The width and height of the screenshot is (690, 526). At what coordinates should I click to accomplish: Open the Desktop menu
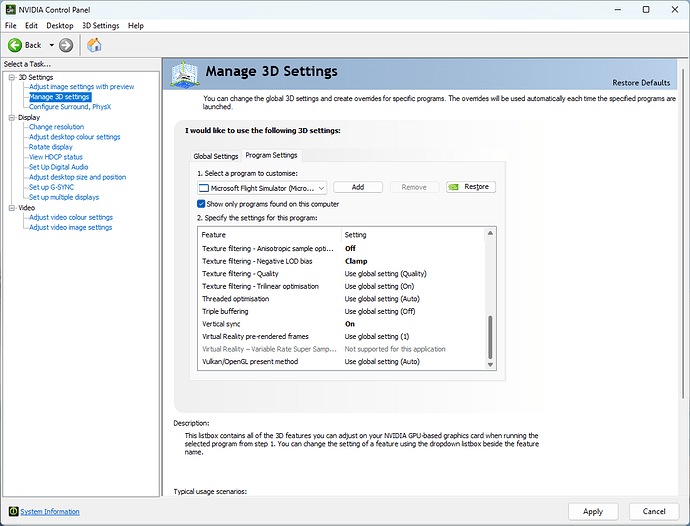coord(60,25)
